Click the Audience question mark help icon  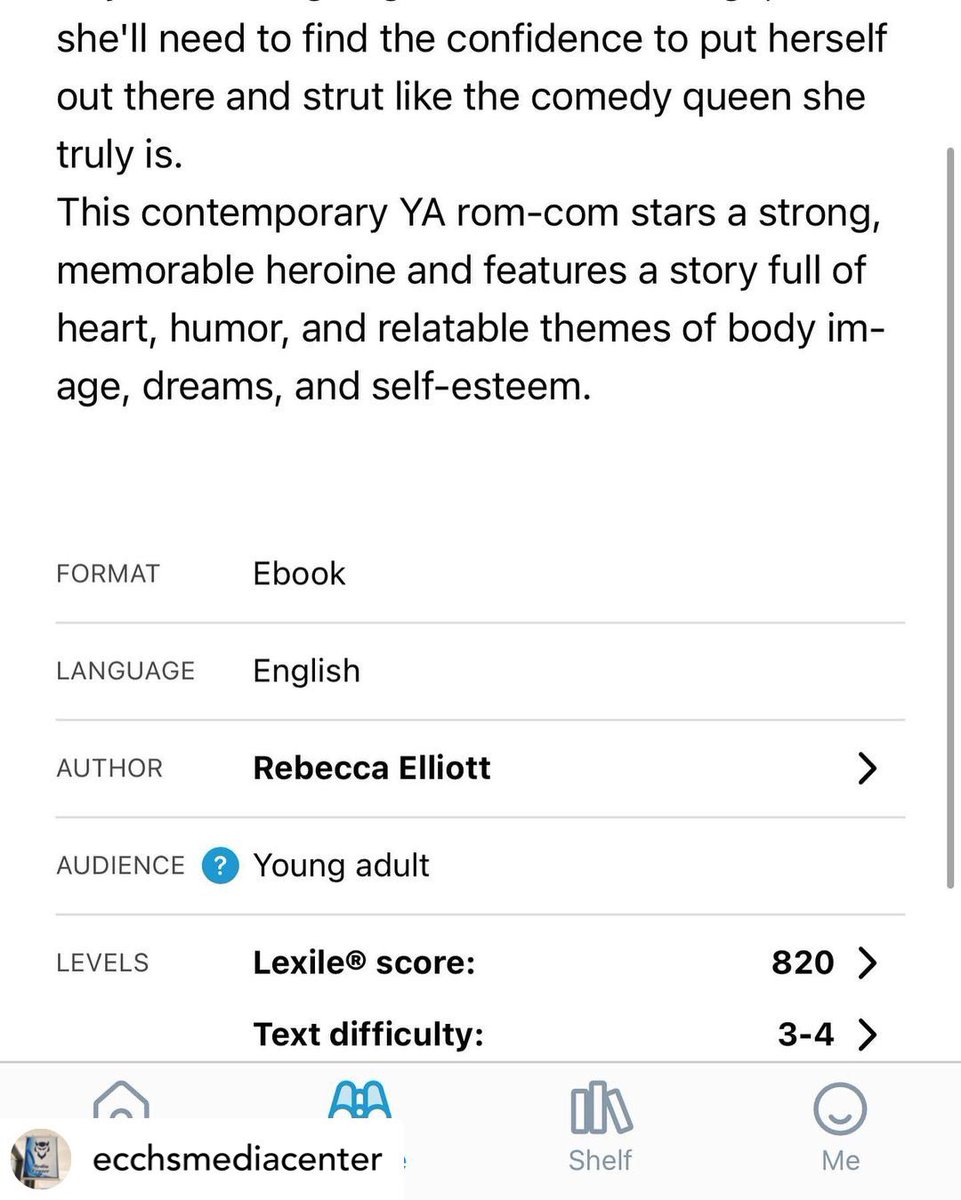click(x=220, y=866)
